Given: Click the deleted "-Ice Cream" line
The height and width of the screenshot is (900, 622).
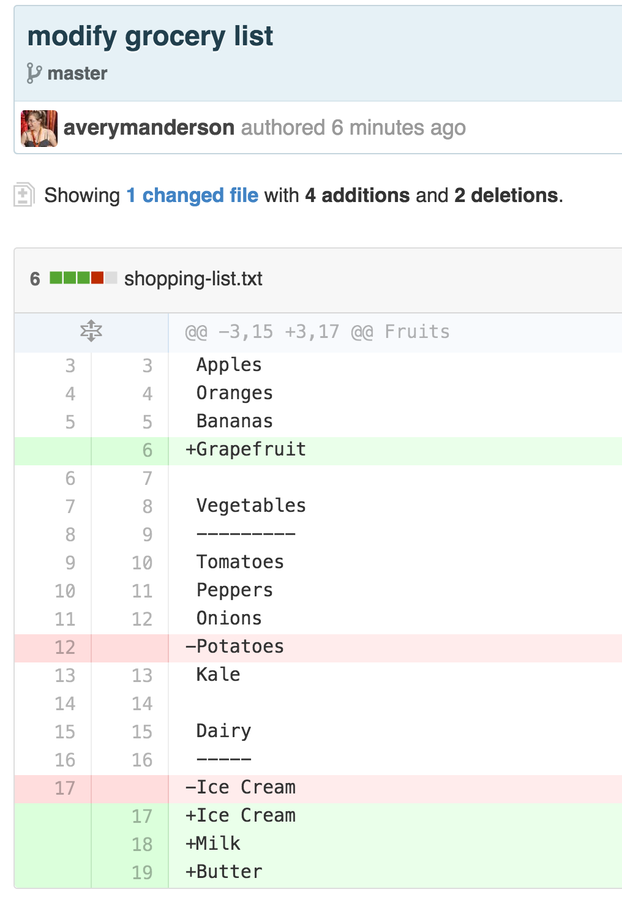Looking at the screenshot, I should pyautogui.click(x=240, y=788).
